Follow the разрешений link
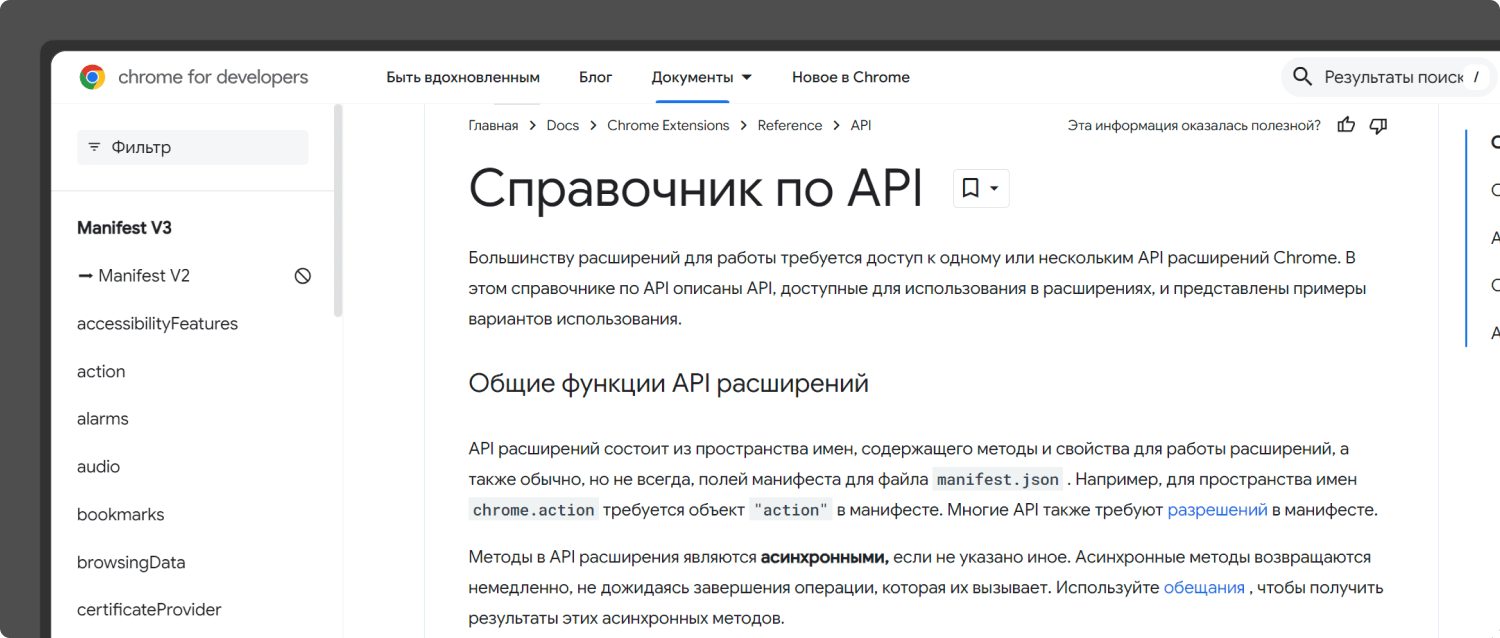 click(1217, 510)
